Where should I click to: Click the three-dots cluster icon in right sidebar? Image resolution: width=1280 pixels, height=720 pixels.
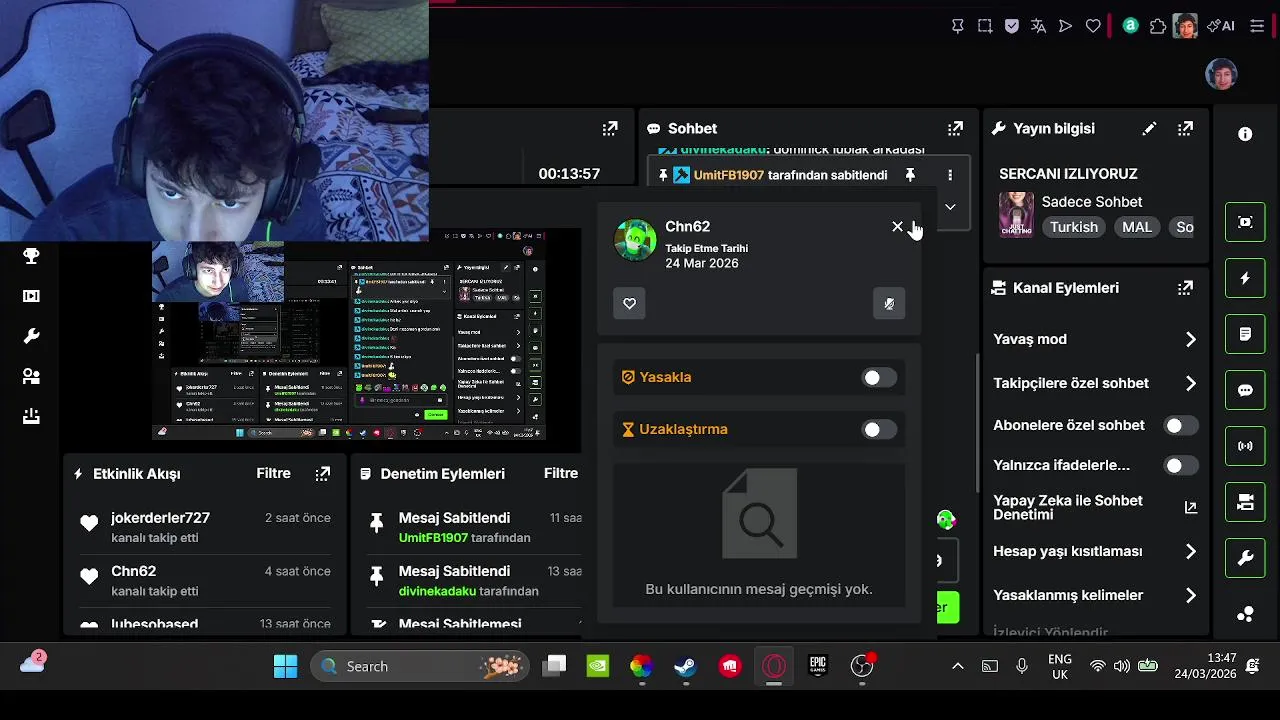(x=1245, y=614)
